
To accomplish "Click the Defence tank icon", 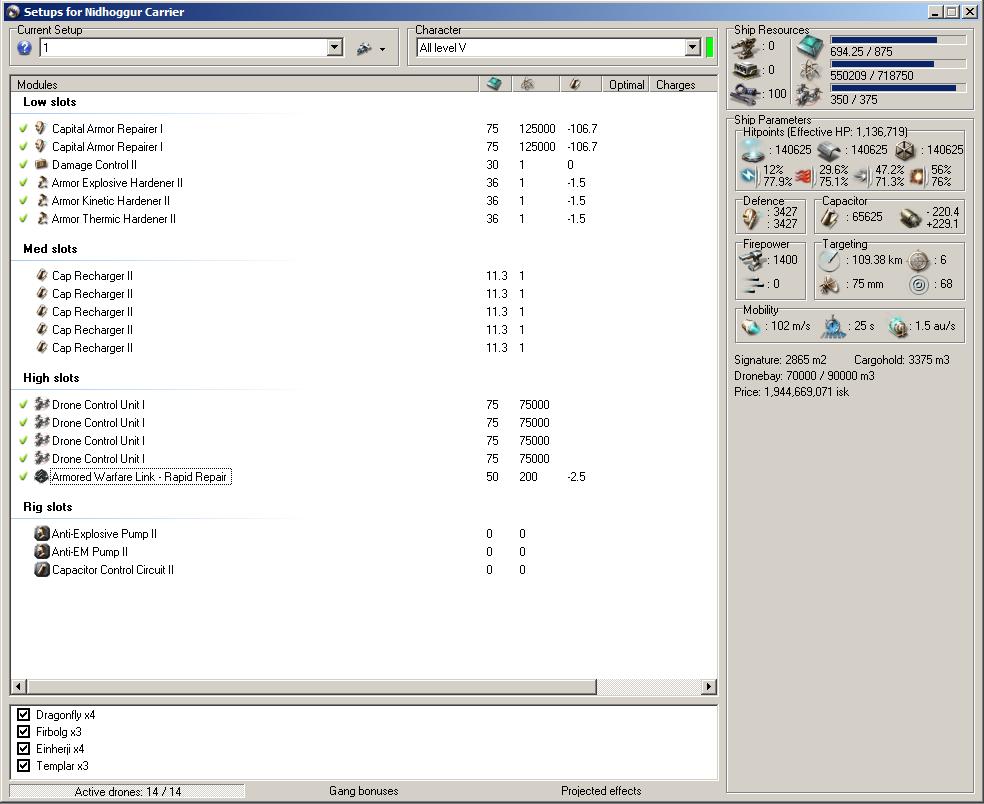I will click(751, 218).
